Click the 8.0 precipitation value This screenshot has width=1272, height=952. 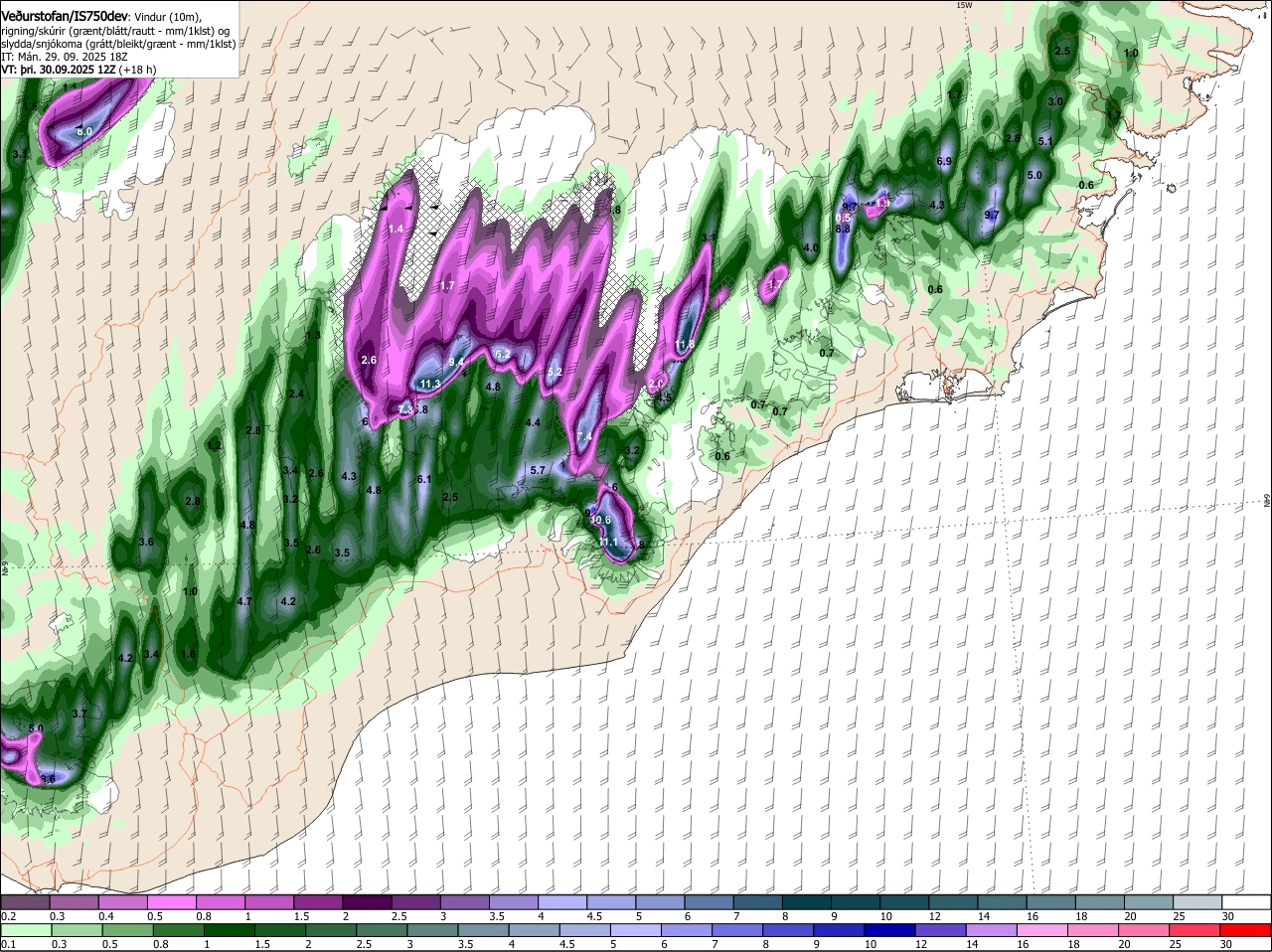point(84,131)
